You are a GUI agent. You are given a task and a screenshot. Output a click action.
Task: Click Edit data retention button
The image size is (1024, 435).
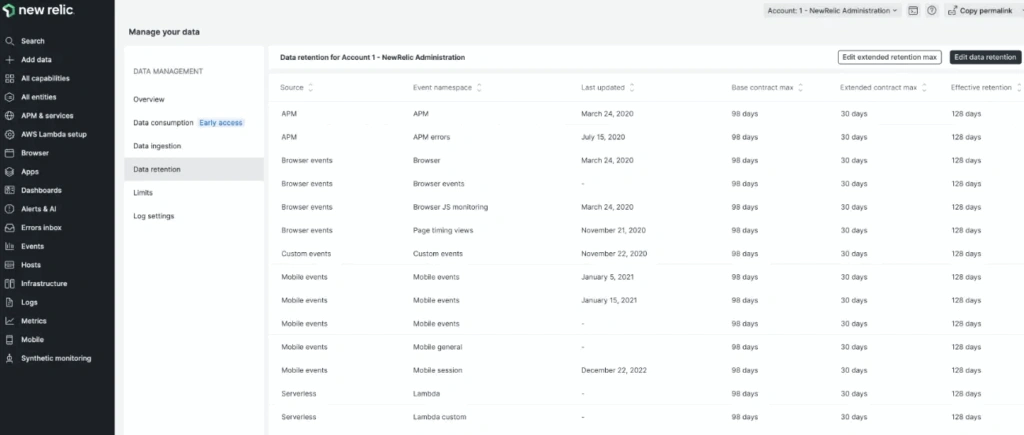(985, 58)
